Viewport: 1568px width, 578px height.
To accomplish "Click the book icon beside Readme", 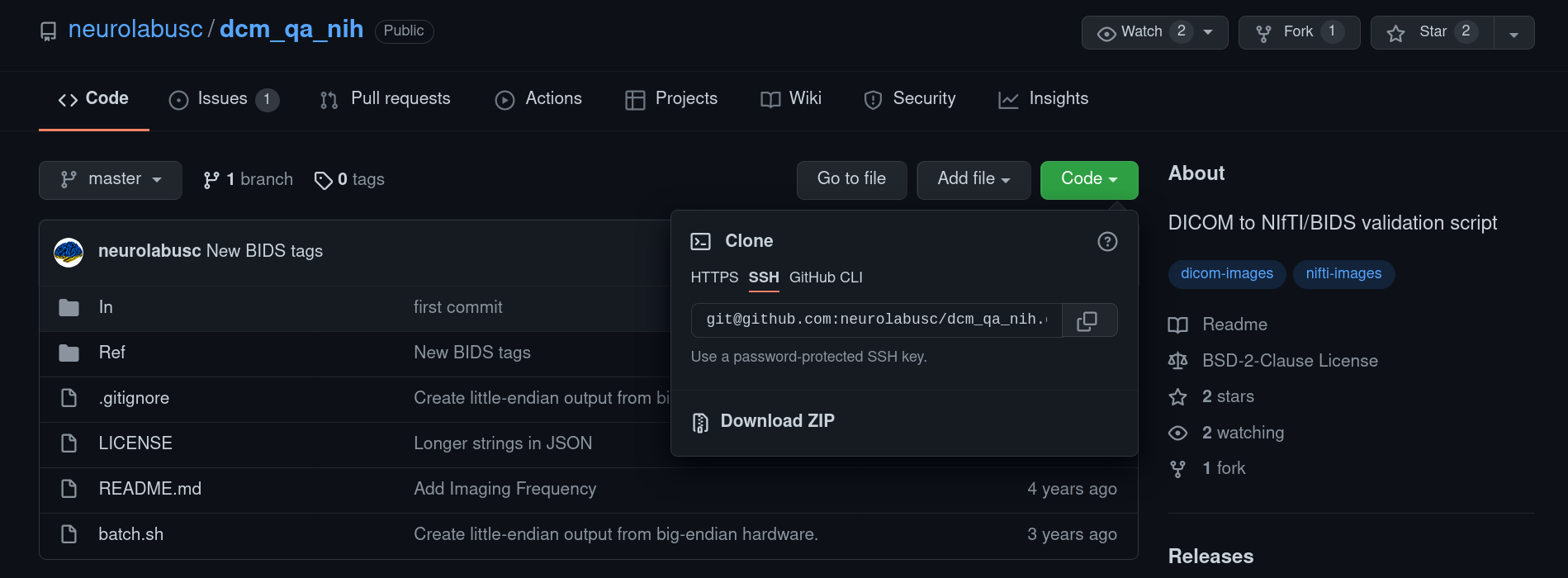I will tap(1178, 325).
